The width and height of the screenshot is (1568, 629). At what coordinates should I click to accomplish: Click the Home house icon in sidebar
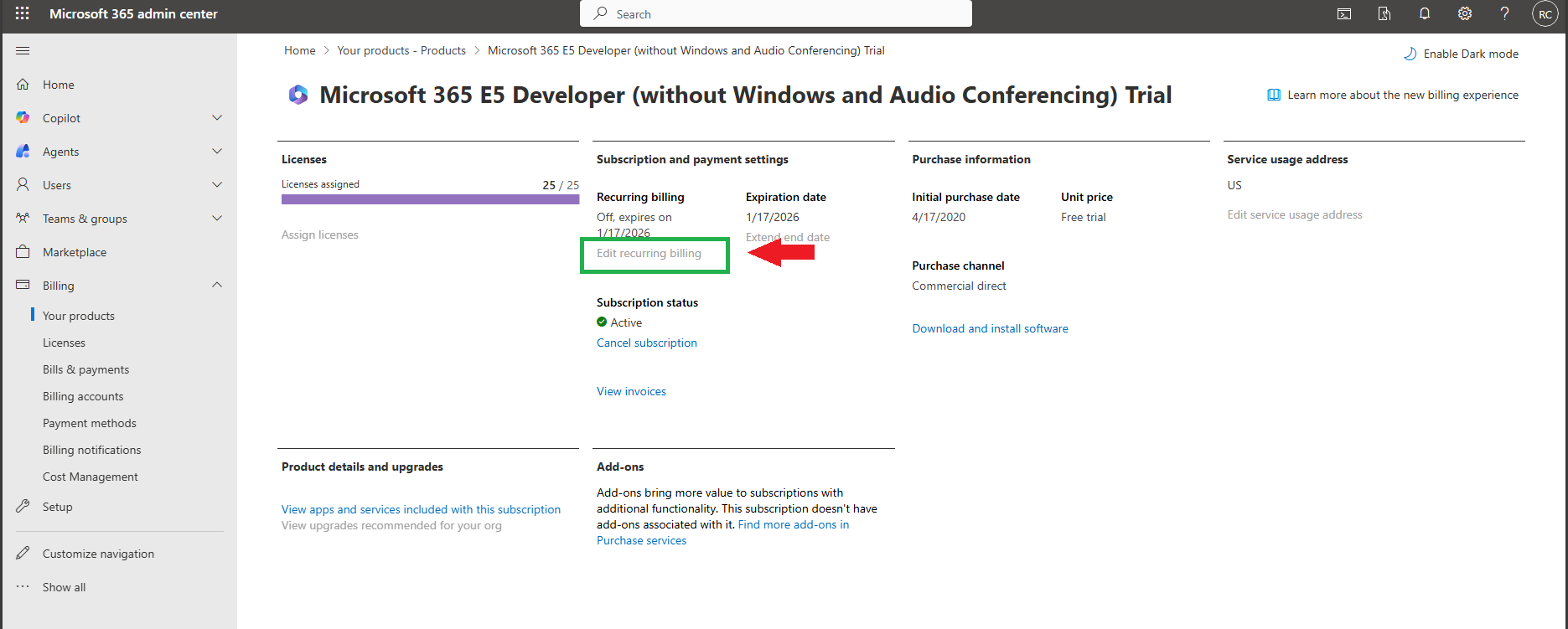(23, 85)
